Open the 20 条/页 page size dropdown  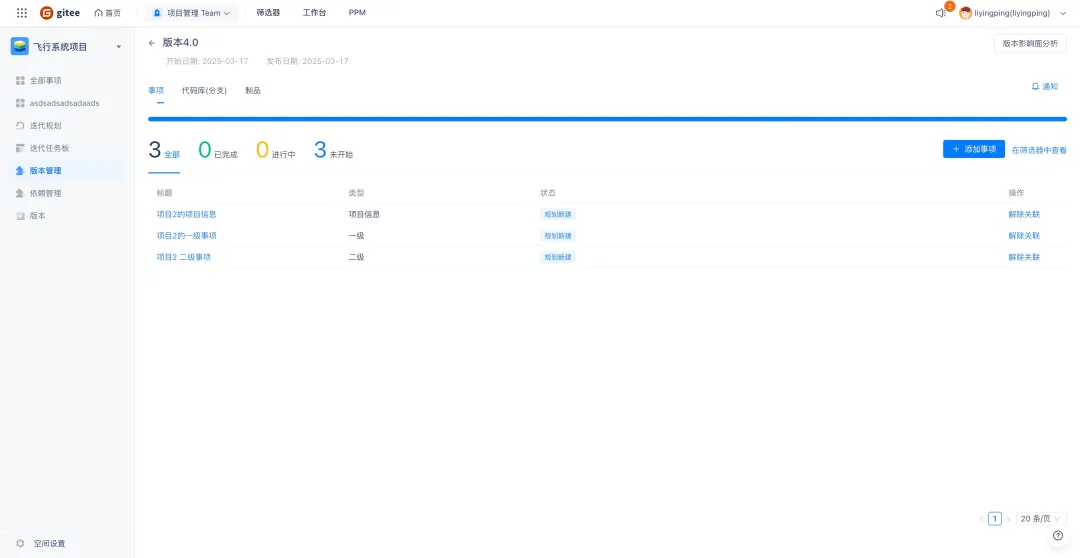pyautogui.click(x=1041, y=519)
